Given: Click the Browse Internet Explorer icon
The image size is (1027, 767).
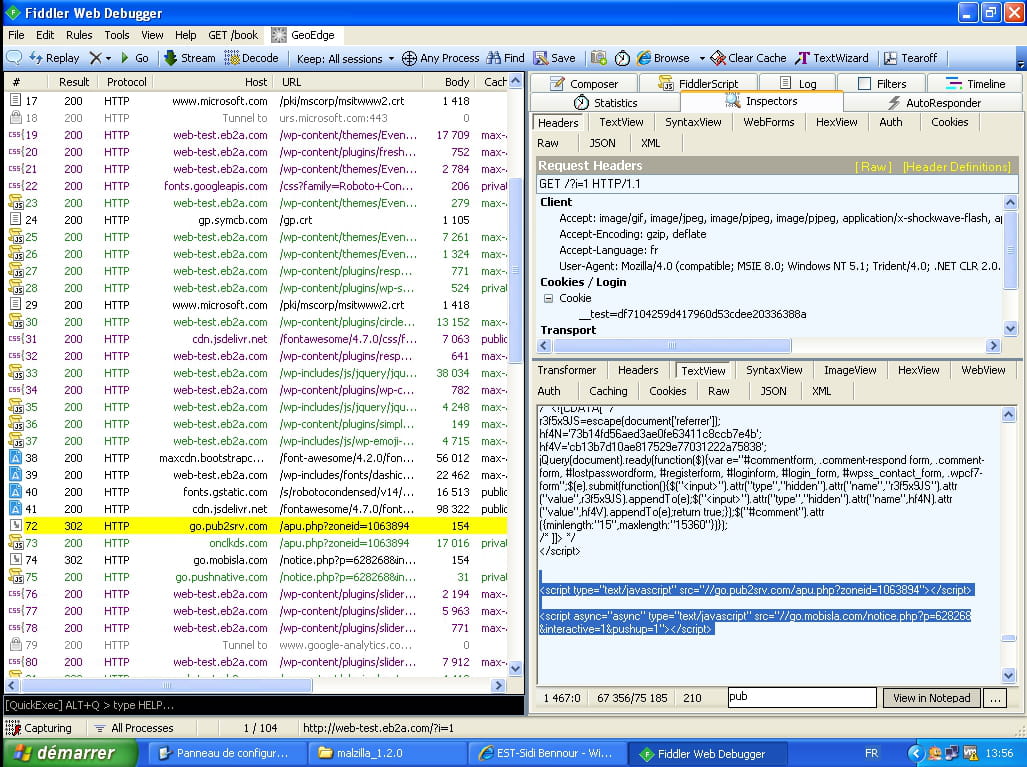Looking at the screenshot, I should pyautogui.click(x=644, y=58).
